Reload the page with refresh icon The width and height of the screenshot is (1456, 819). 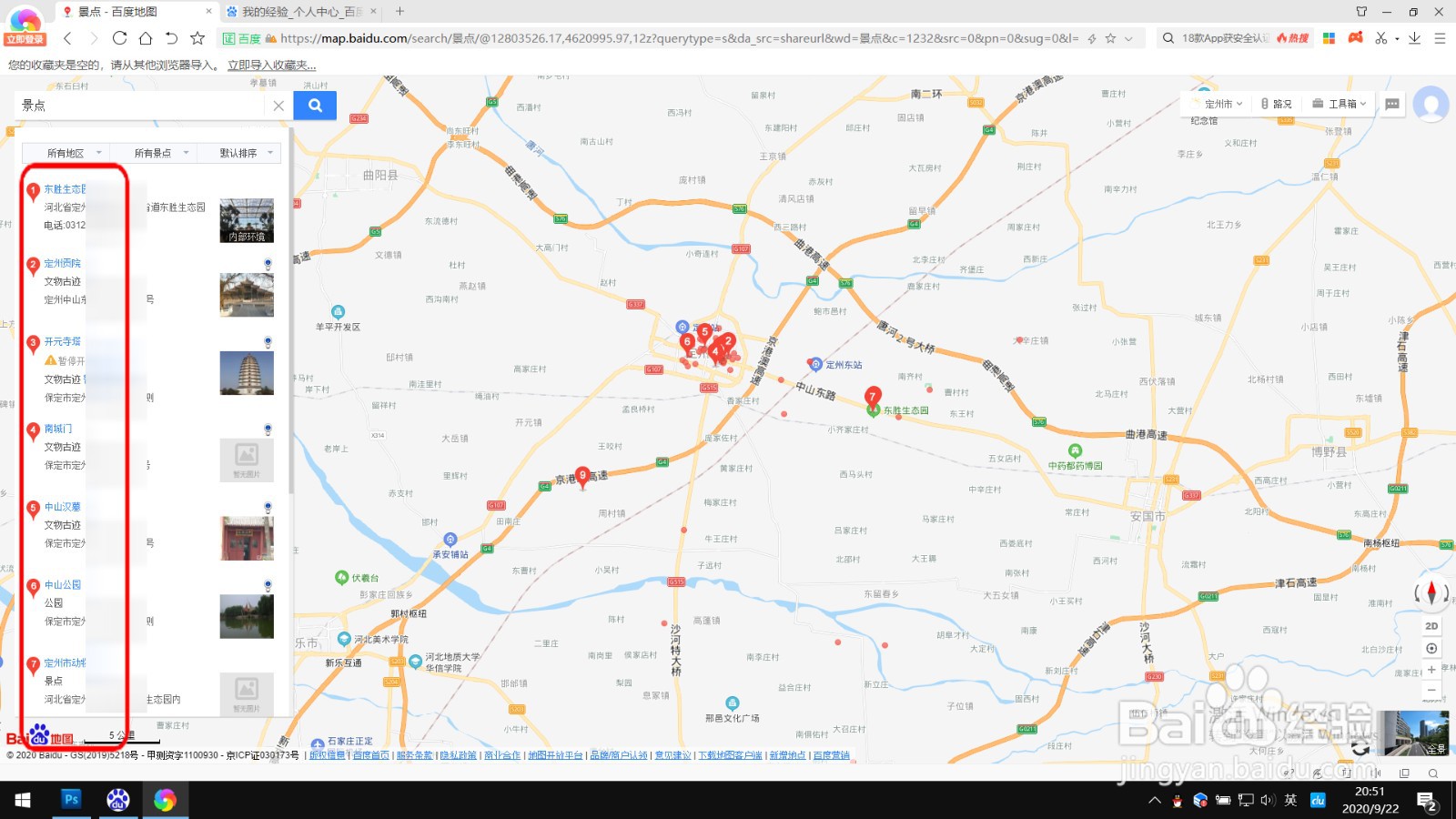click(119, 38)
